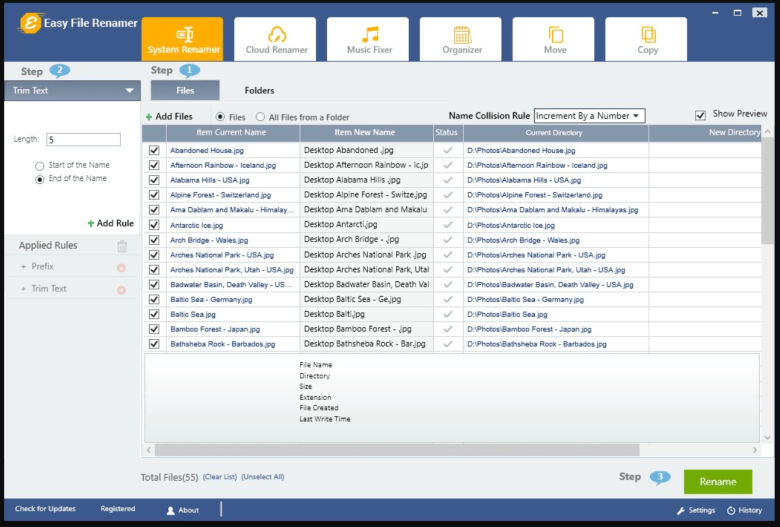Open the Copy tab

[646, 39]
